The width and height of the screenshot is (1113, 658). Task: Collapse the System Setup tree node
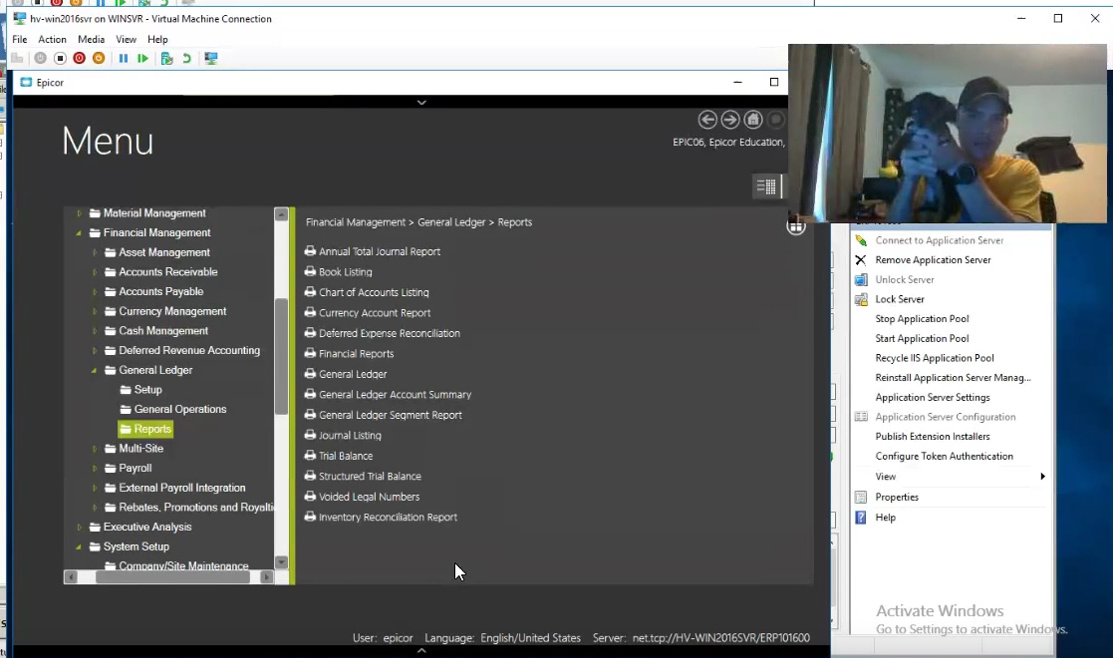[79, 547]
